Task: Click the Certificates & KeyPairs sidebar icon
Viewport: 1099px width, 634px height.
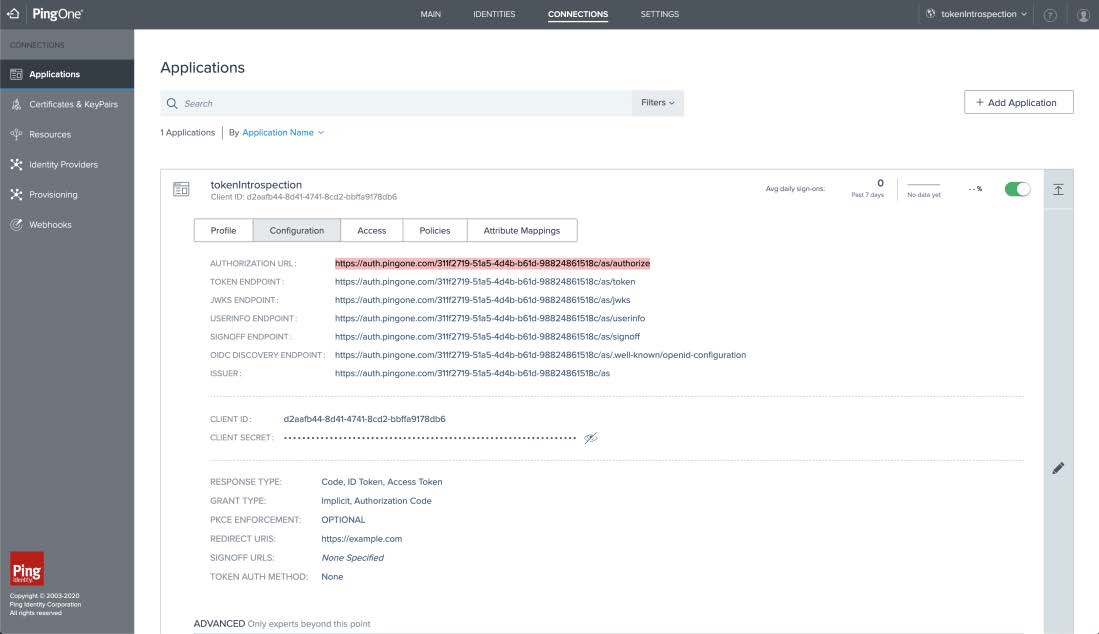Action: click(16, 104)
